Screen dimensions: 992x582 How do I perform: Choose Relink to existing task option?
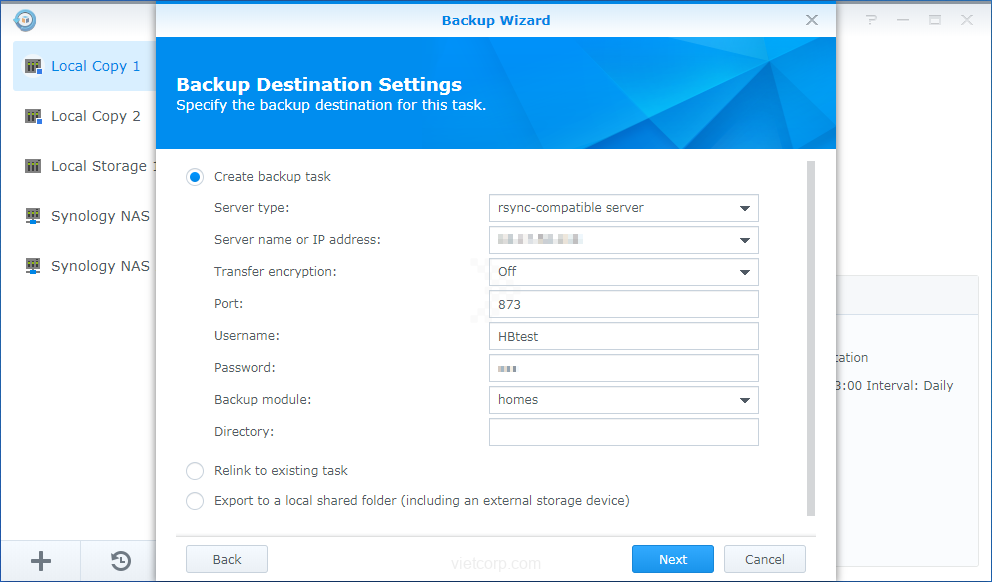pyautogui.click(x=195, y=471)
